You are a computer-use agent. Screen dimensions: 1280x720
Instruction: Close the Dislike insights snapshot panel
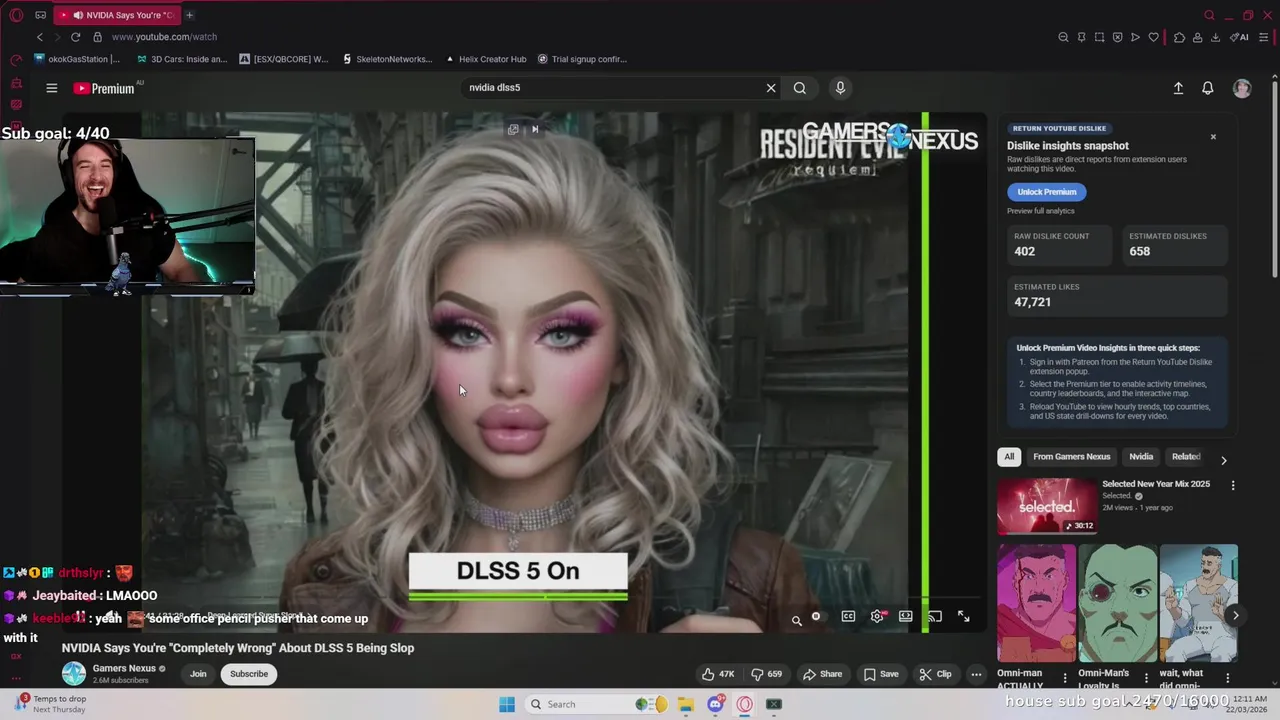pos(1213,137)
